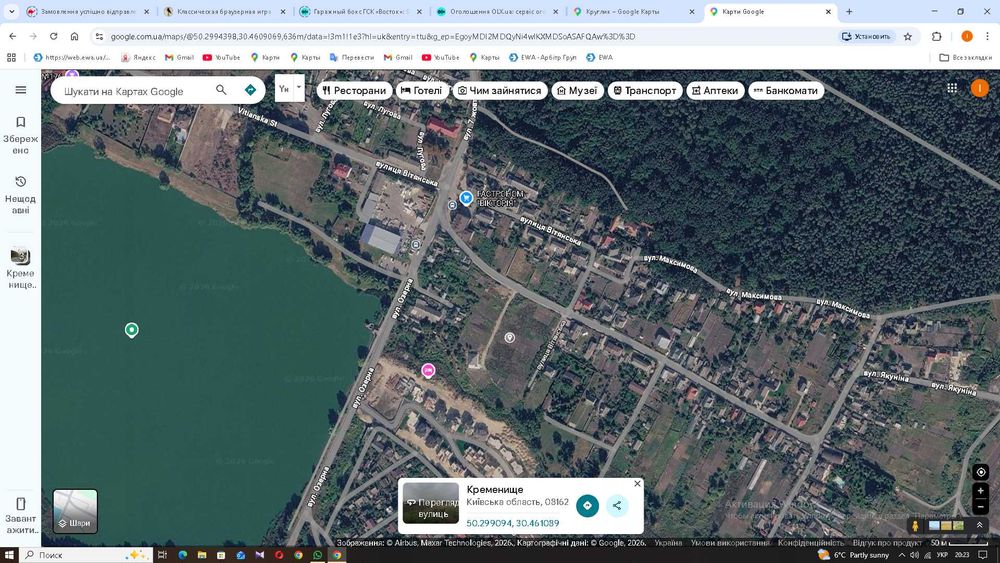Select the Готелі category chip
The height and width of the screenshot is (563, 1000).
(x=421, y=91)
